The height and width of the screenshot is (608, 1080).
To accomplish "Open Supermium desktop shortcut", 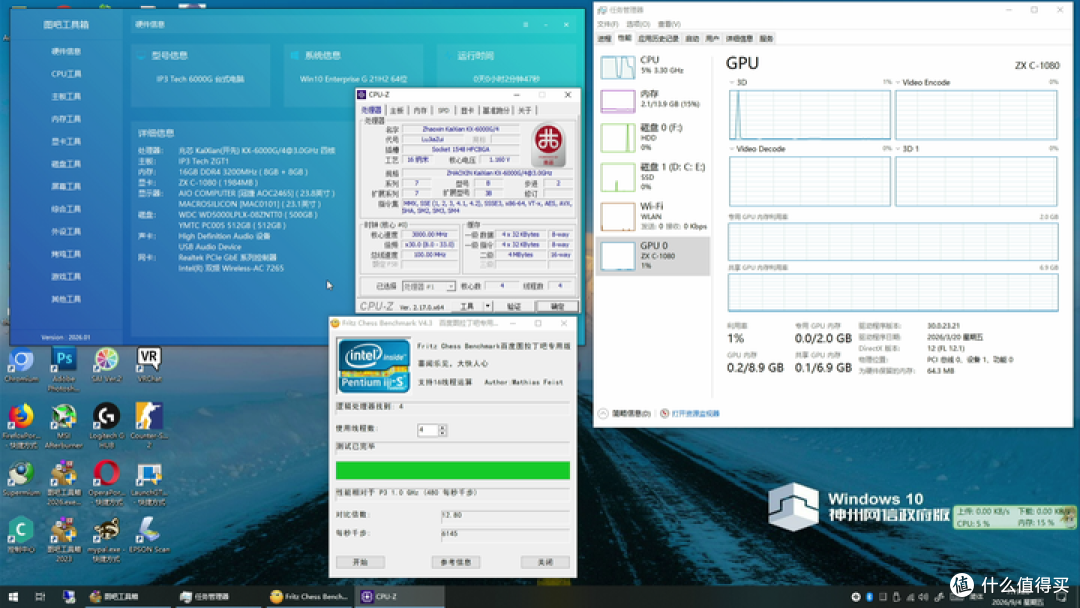I will coord(21,479).
